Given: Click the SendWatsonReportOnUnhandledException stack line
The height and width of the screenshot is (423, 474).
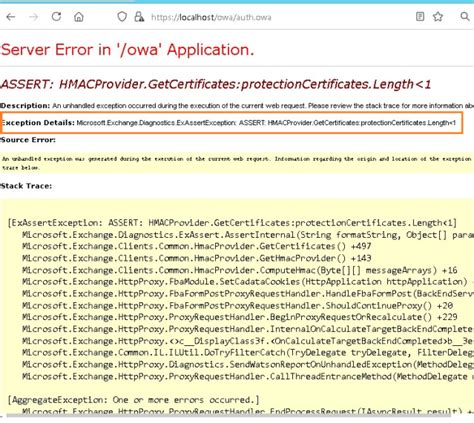Looking at the screenshot, I should pos(248,365).
